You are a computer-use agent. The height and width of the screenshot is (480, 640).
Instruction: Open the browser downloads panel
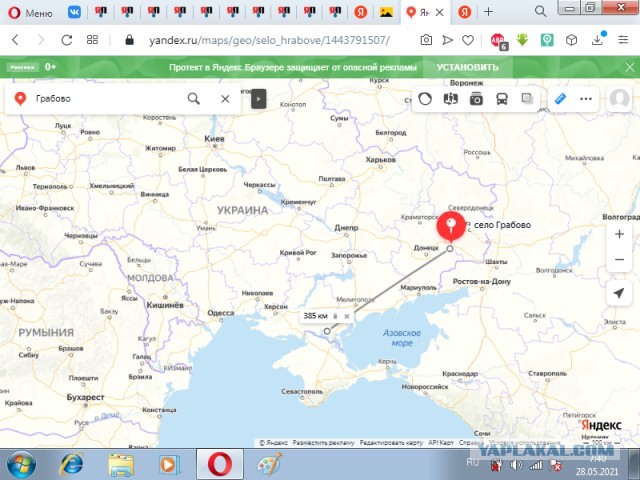(x=598, y=39)
